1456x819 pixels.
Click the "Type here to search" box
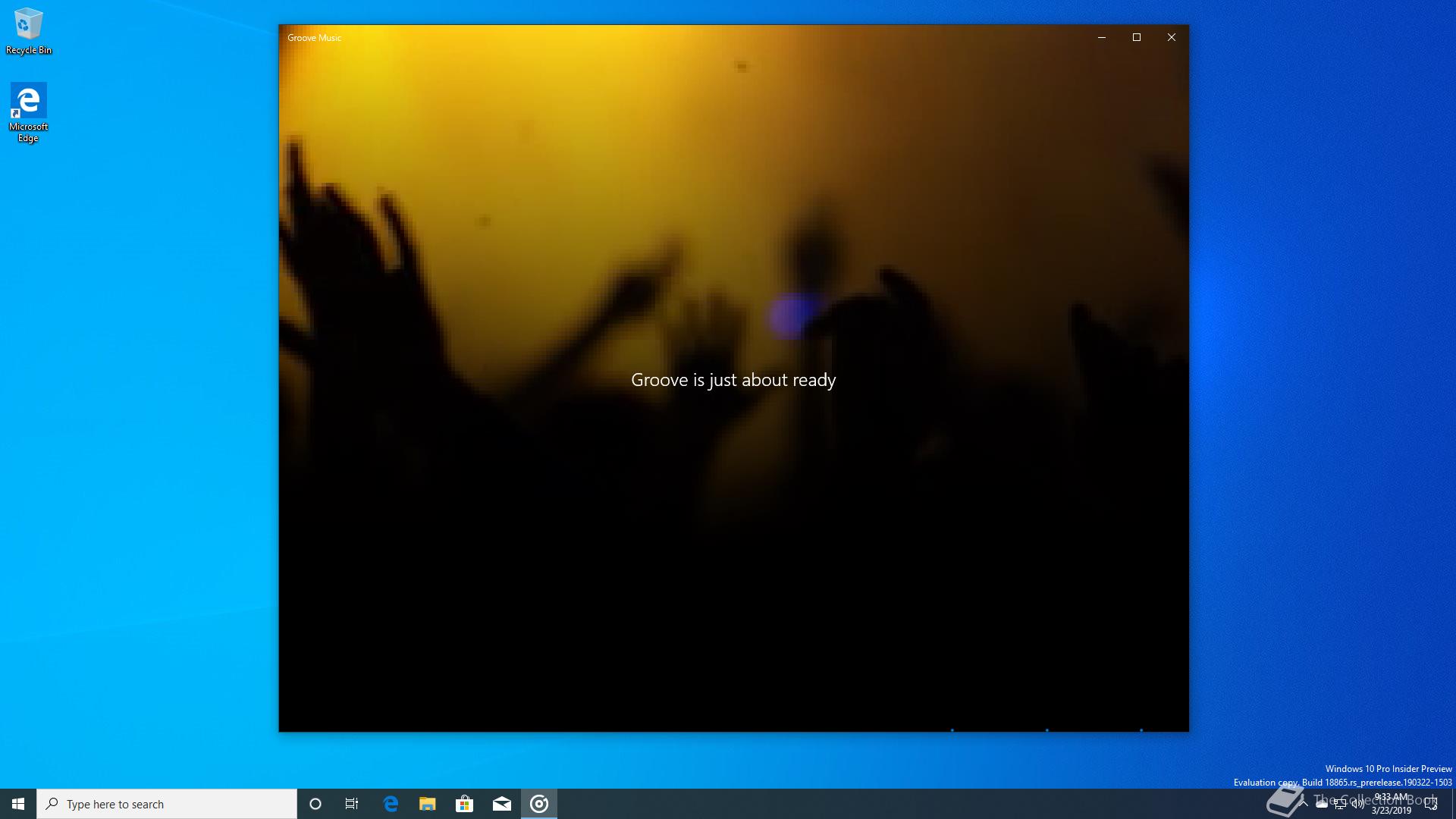[x=167, y=804]
